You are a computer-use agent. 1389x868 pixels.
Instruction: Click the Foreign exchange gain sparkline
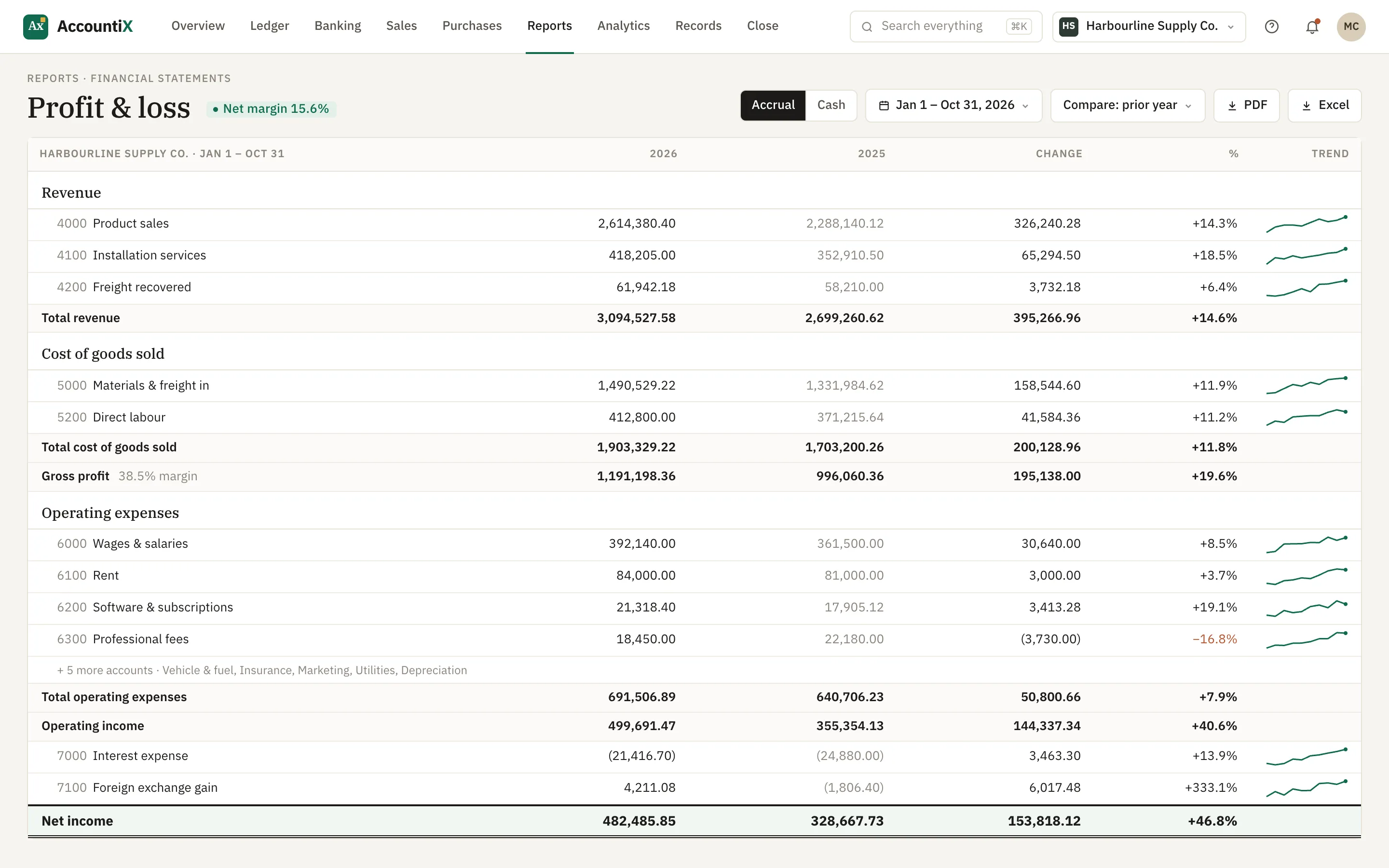click(1307, 788)
